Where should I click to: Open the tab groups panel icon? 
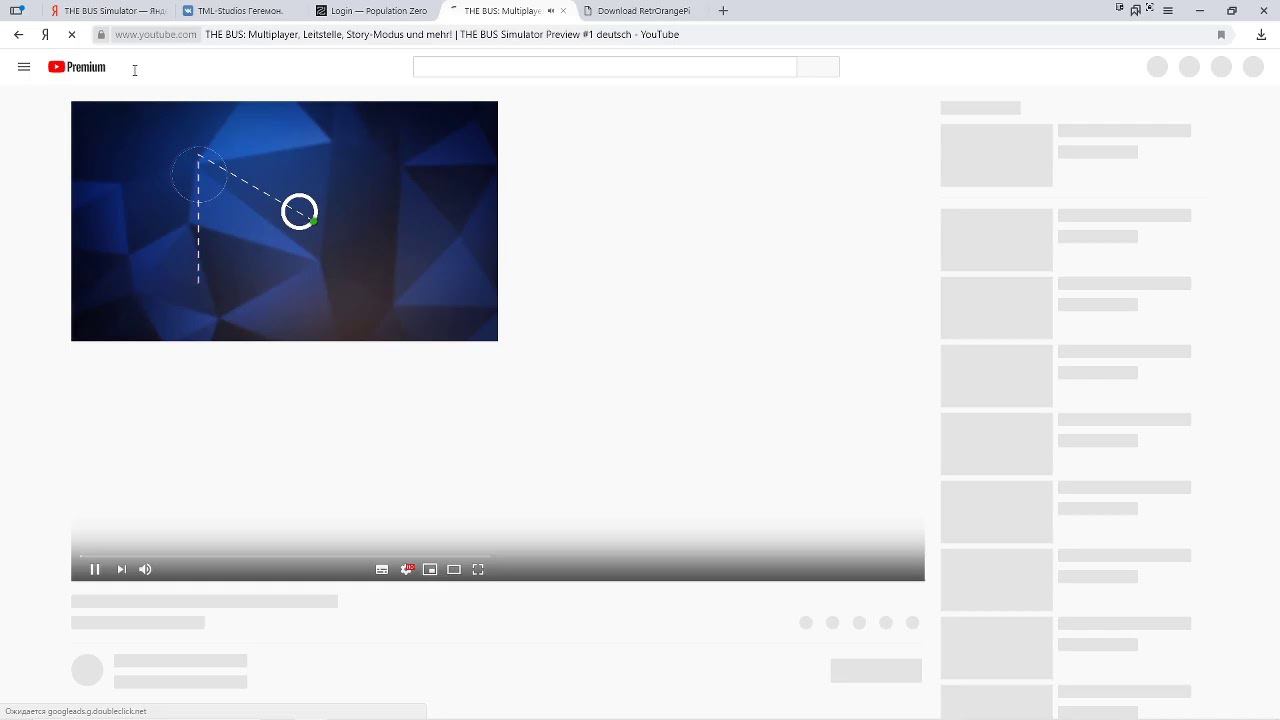pos(17,11)
